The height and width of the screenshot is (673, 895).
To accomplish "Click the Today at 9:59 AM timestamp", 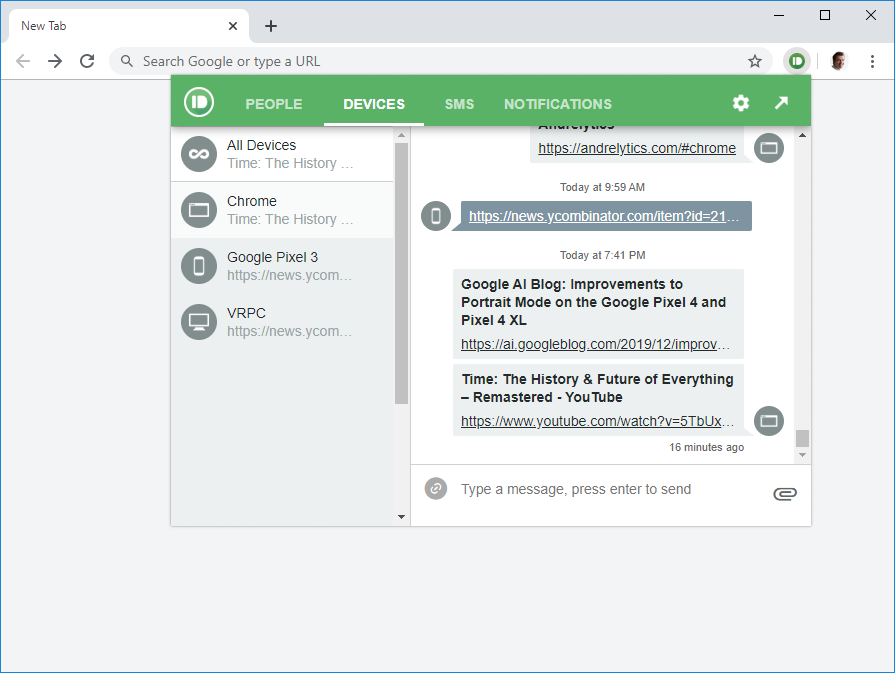I will coord(602,187).
